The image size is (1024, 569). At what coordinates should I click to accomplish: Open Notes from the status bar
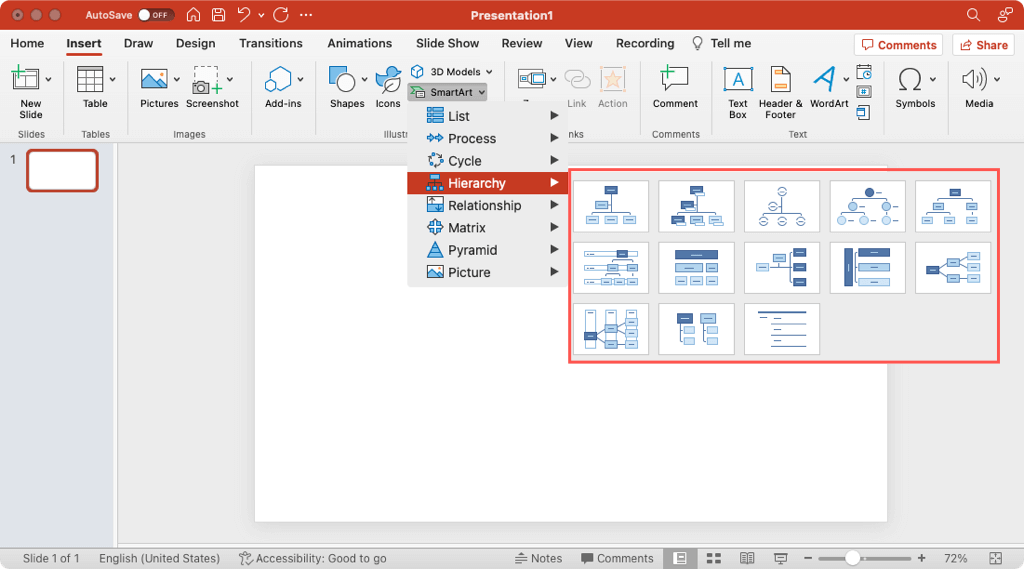538,558
